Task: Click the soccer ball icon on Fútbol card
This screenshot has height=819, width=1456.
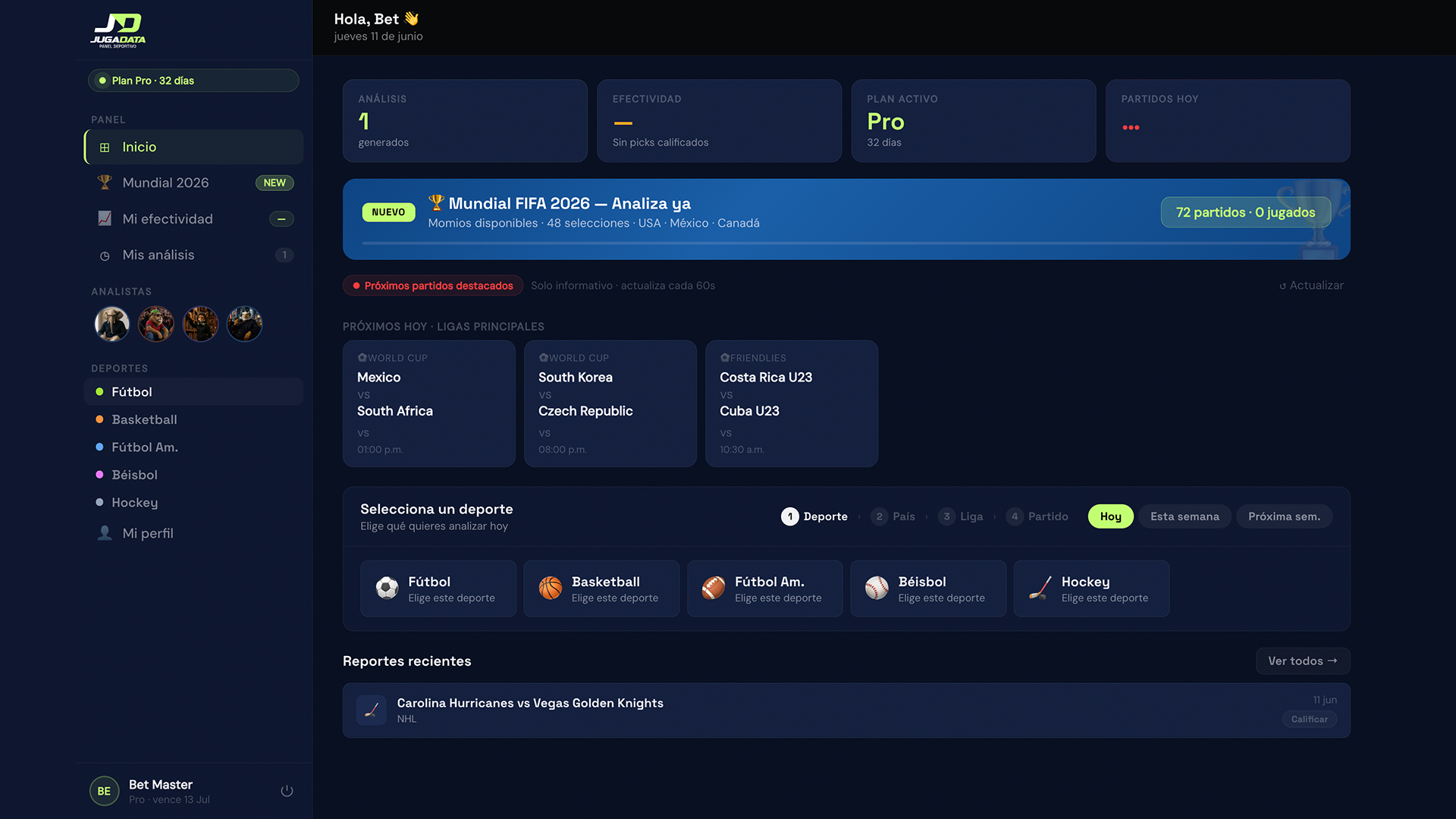Action: (x=387, y=588)
